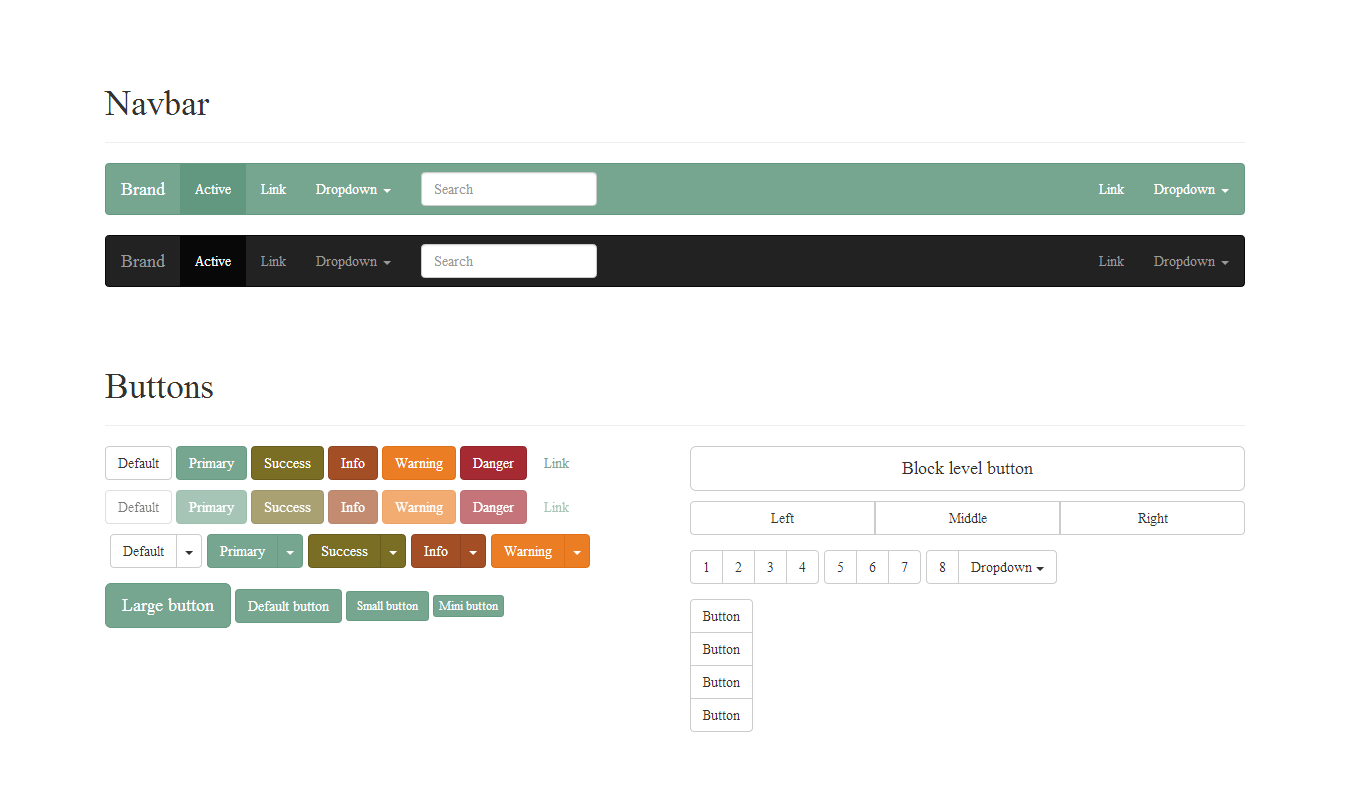Click the Small button
The image size is (1360, 800).
tap(387, 606)
